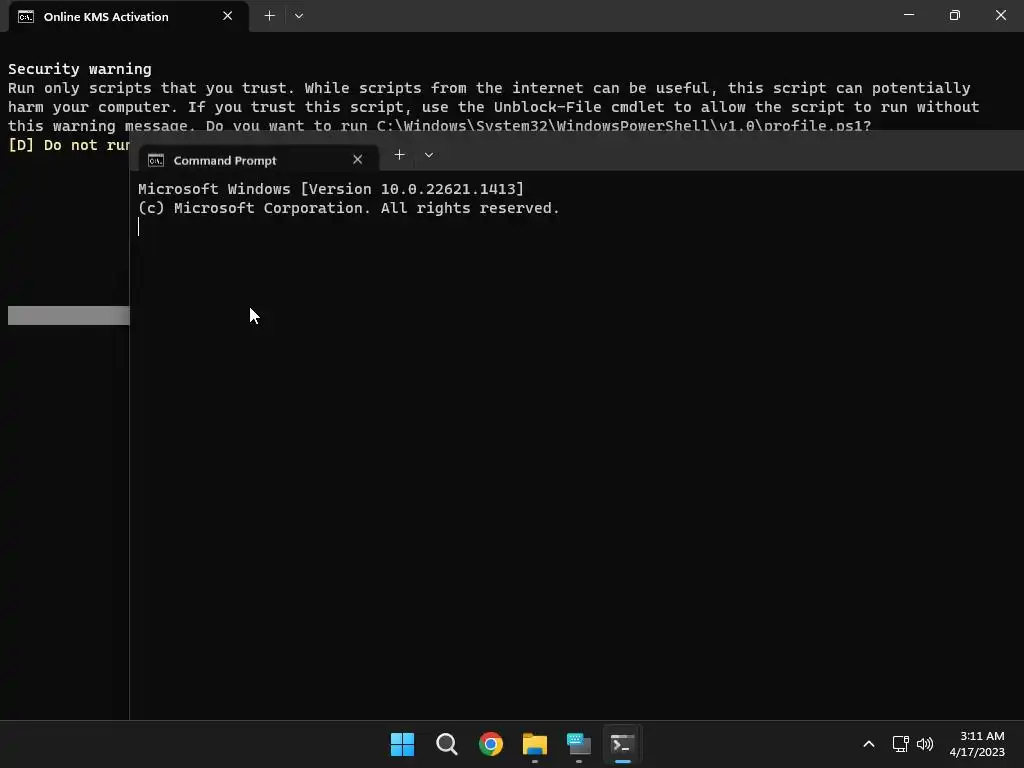Click the 'Security warning' heading text

coord(80,69)
